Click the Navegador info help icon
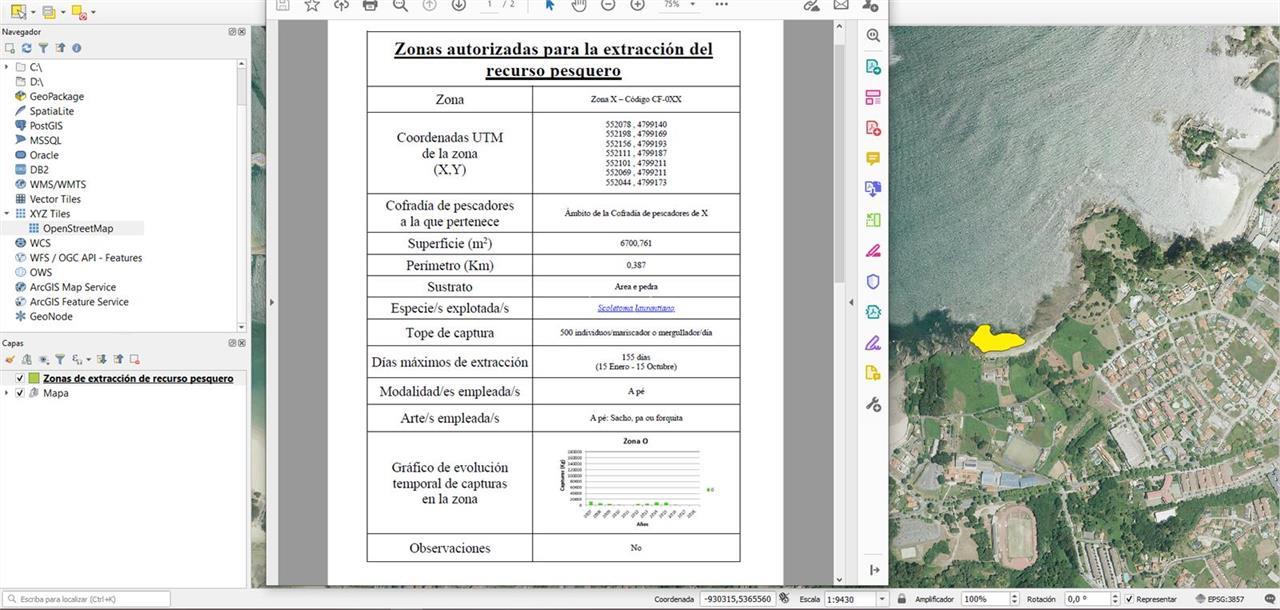 tap(76, 48)
